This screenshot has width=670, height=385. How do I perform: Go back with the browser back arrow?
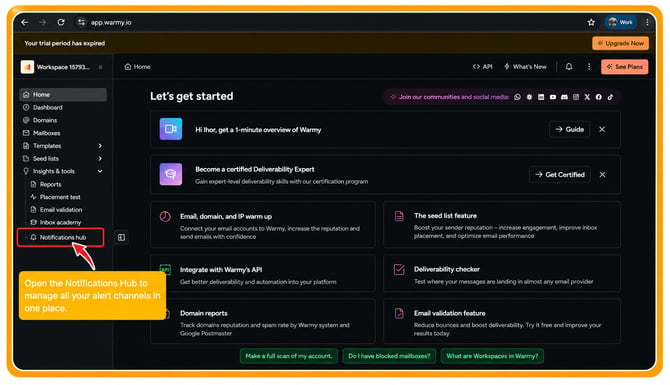pos(24,22)
